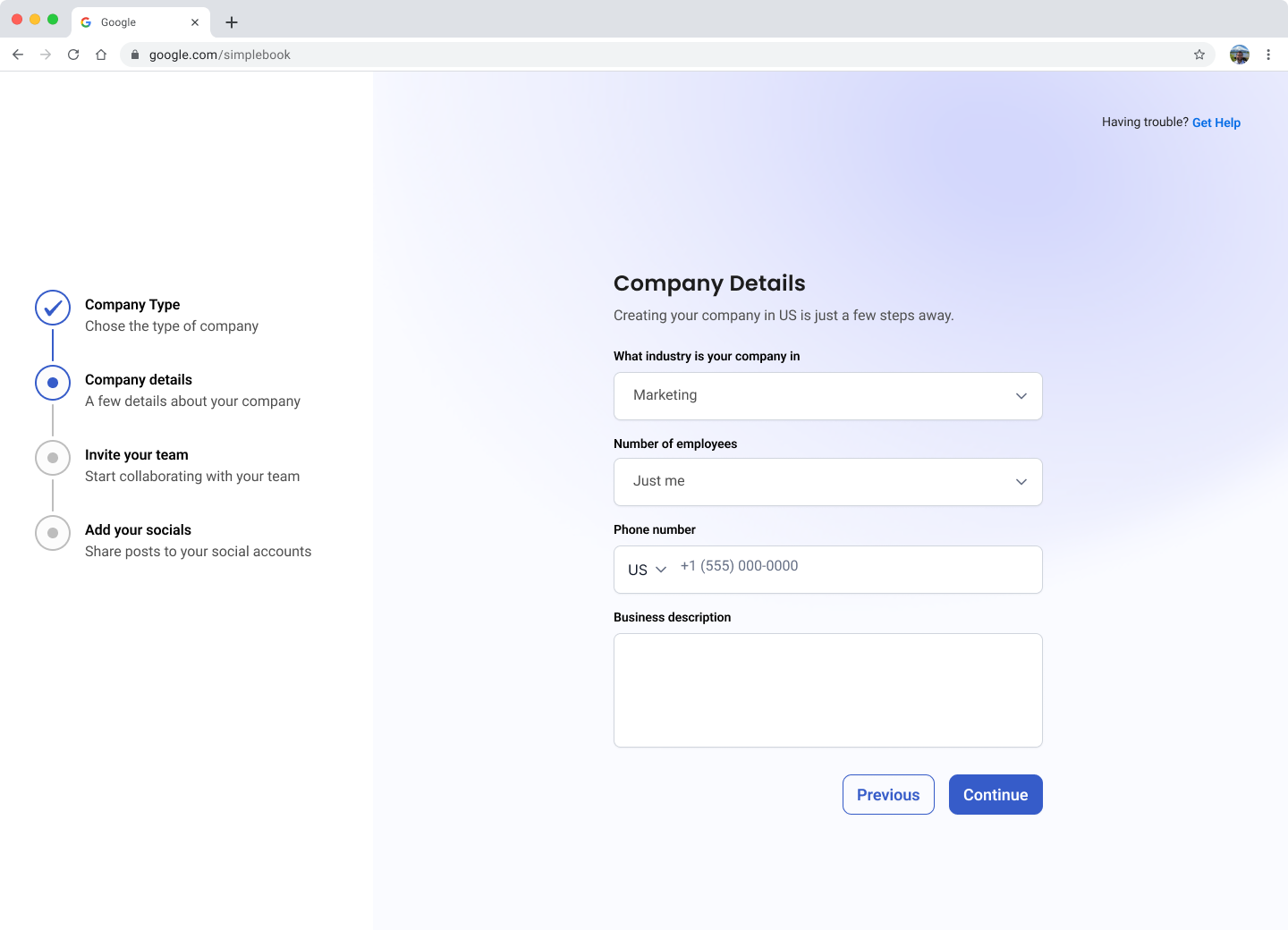The height and width of the screenshot is (930, 1288).
Task: Open the Company Type step label
Action: [x=132, y=305]
